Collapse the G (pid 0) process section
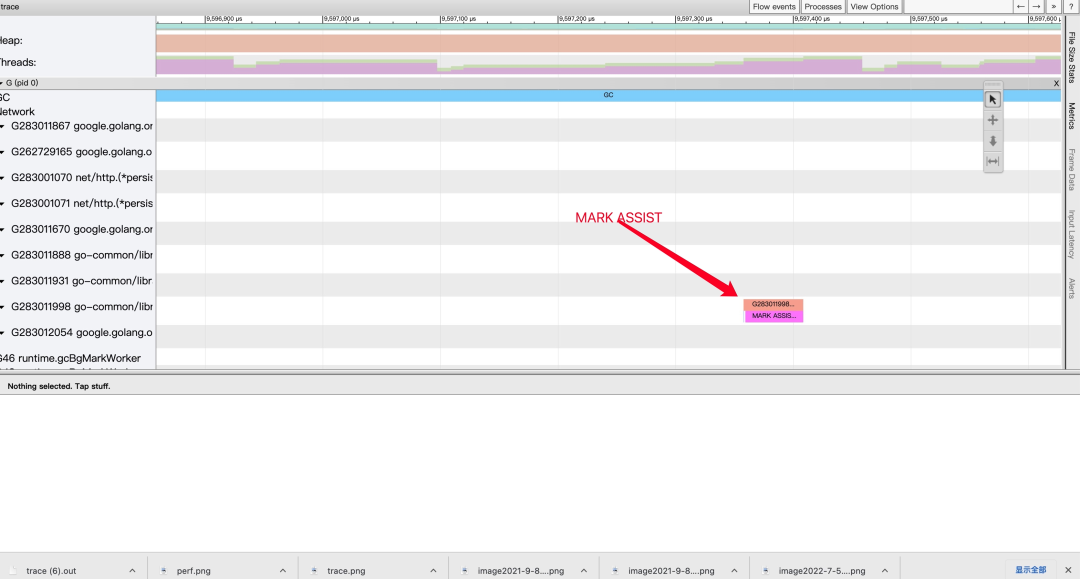 [x=2, y=83]
